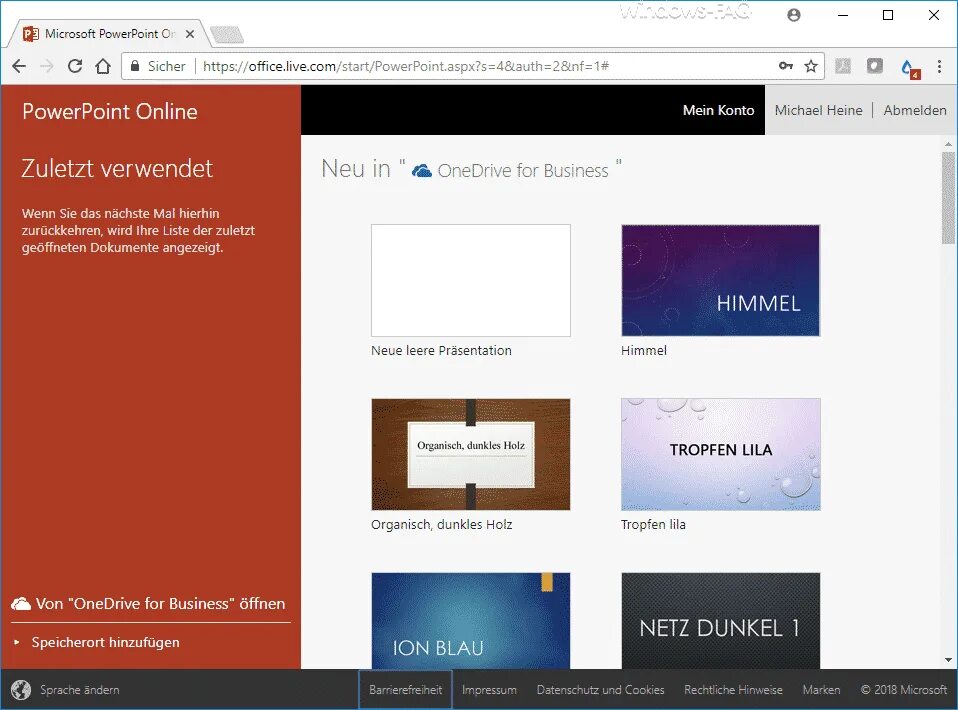
Task: Select the Netz Dunkel 1 template thumbnail
Action: [x=721, y=621]
